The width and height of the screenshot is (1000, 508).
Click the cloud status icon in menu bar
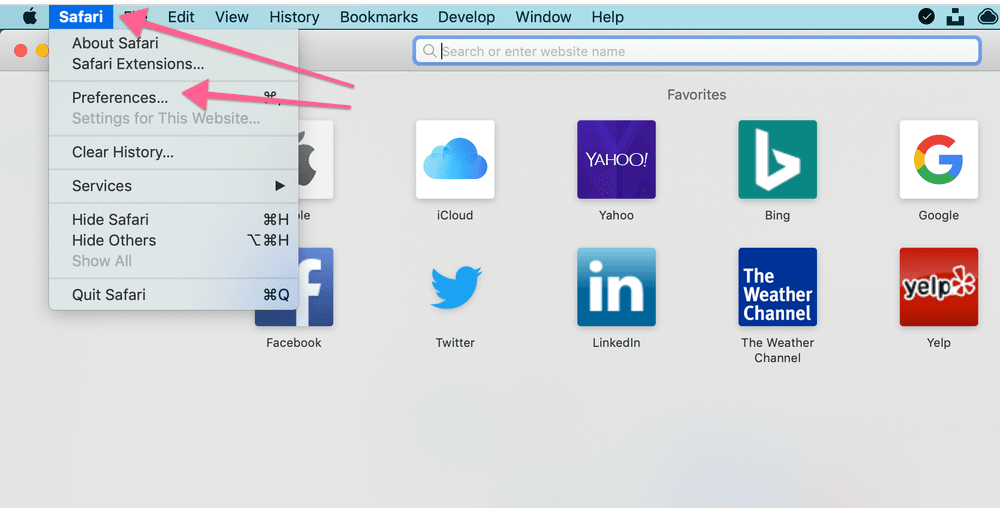(988, 17)
